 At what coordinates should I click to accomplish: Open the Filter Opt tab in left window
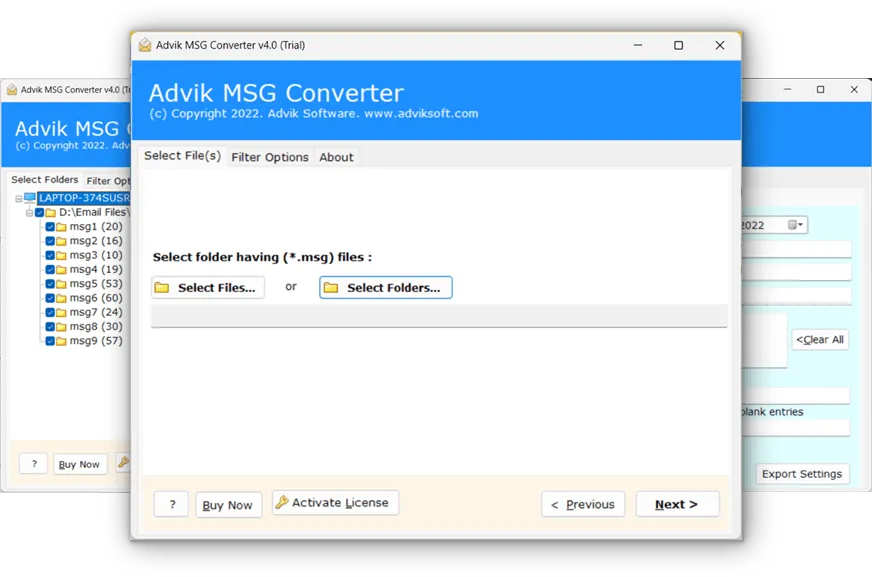click(108, 181)
